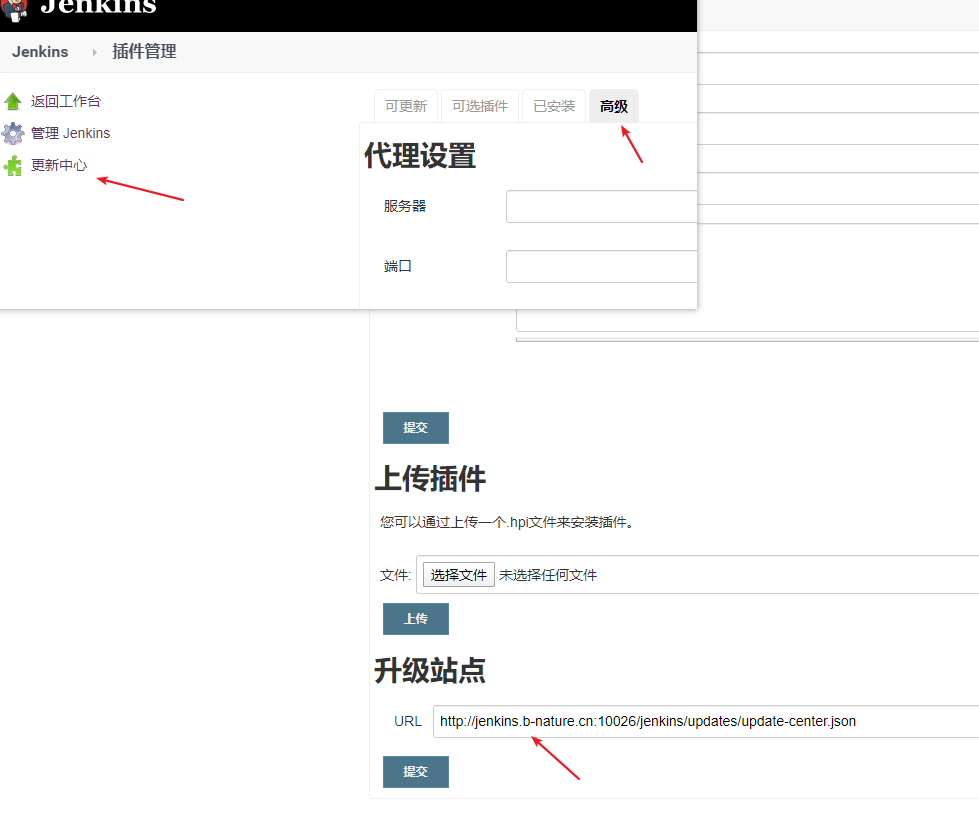Switch to the 可选插件 tab
Viewport: 979px width, 813px height.
(480, 106)
